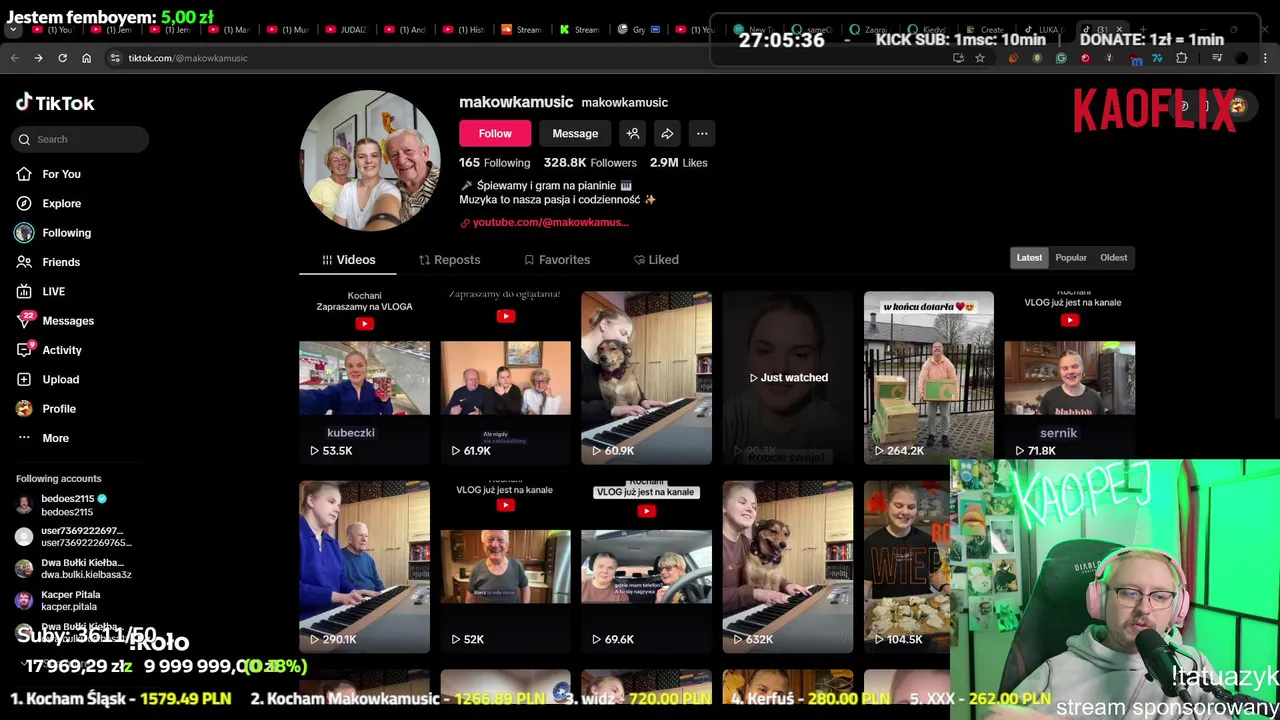Open the Kacper Pitala following account

[x=60, y=600]
